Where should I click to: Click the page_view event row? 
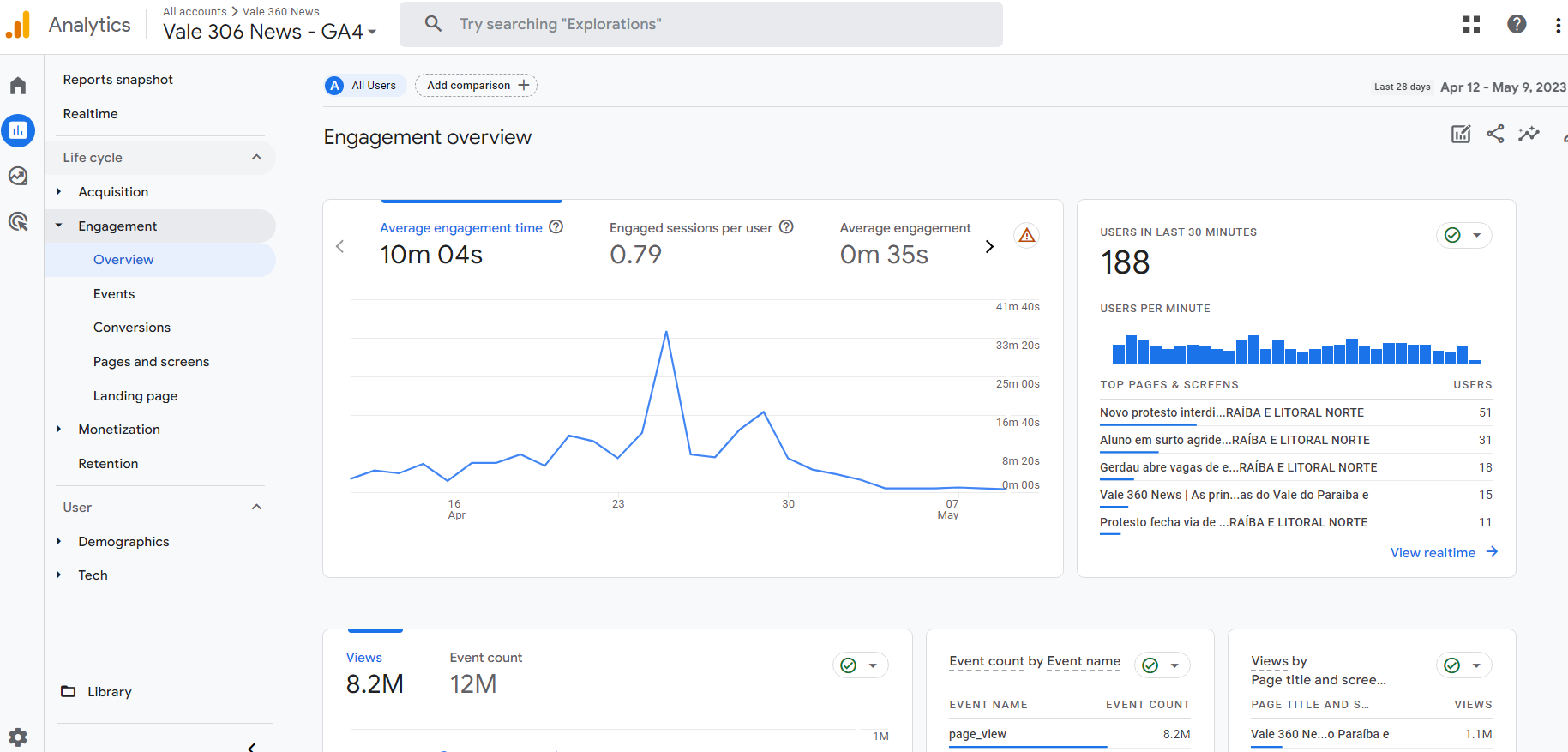(1070, 735)
